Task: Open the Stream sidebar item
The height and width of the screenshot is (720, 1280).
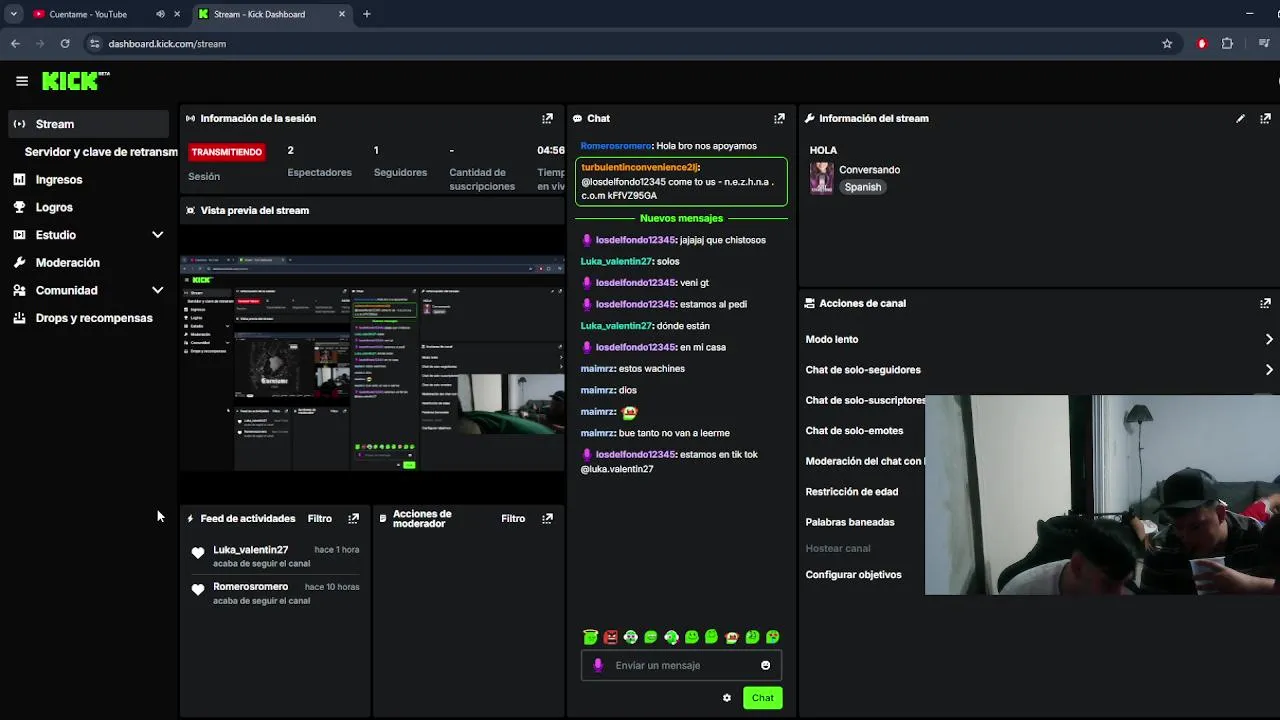Action: coord(89,124)
